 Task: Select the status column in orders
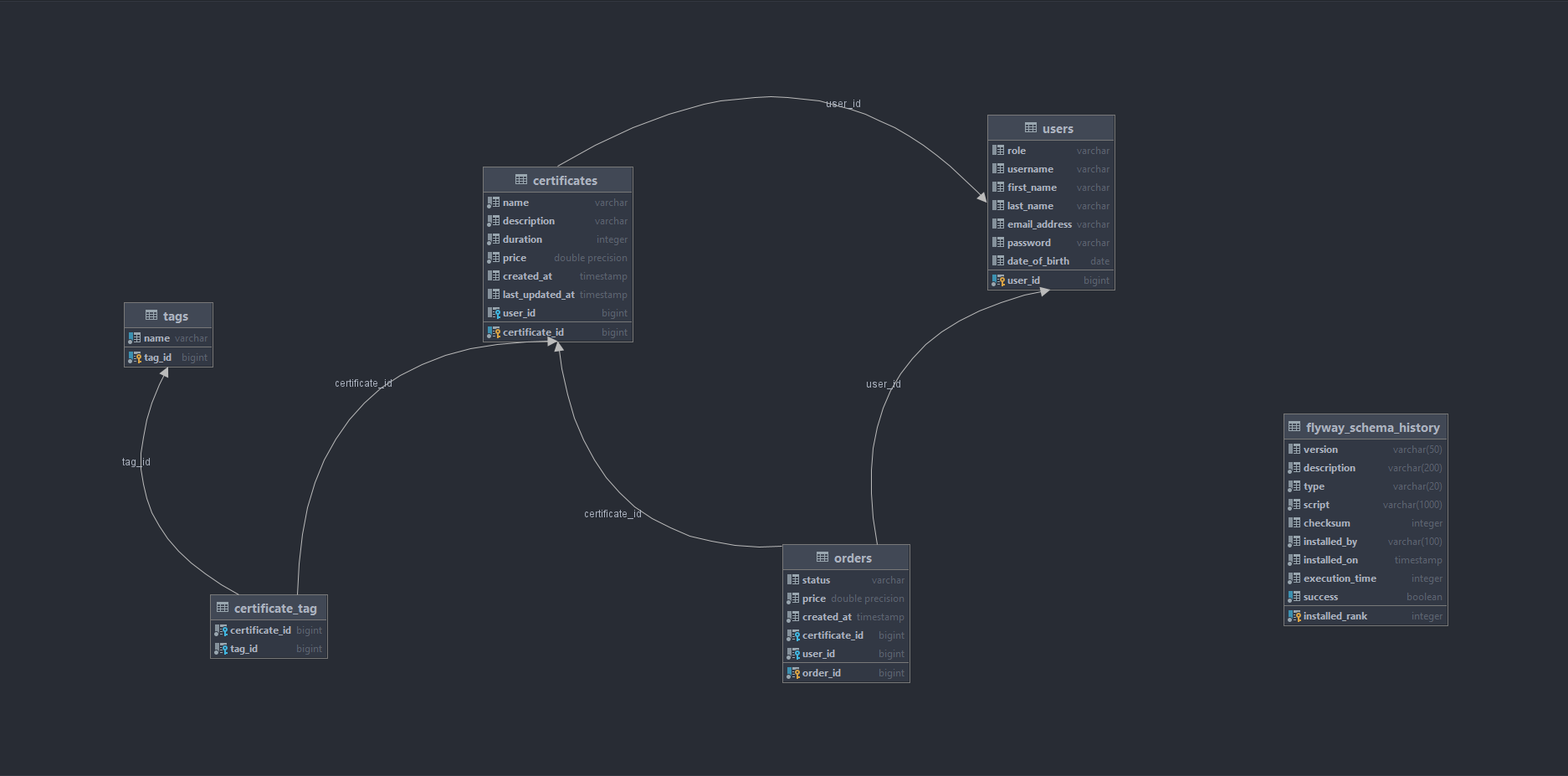(x=816, y=580)
